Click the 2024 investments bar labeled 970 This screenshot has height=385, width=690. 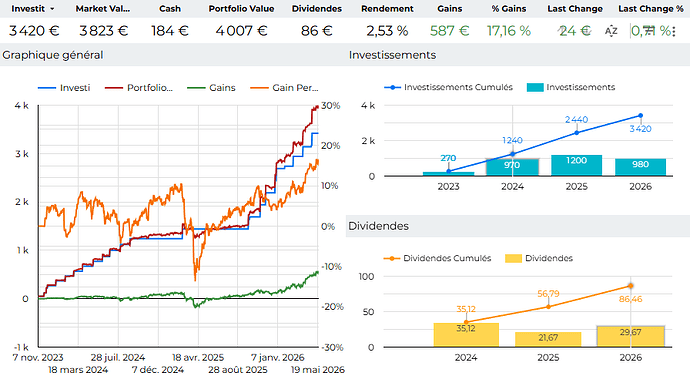coord(512,167)
